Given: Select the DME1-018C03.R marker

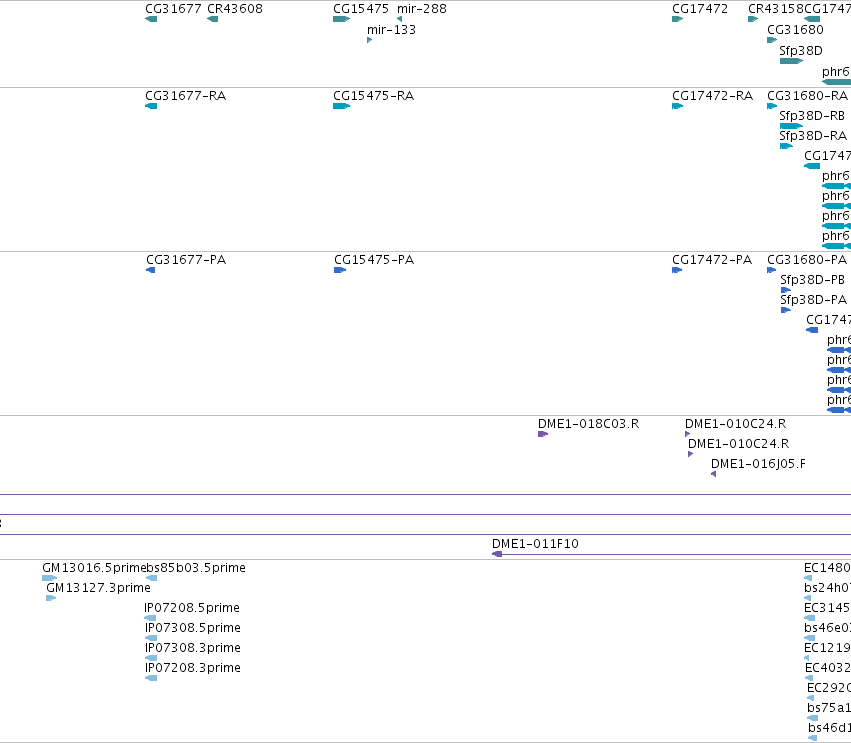Looking at the screenshot, I should coord(543,434).
